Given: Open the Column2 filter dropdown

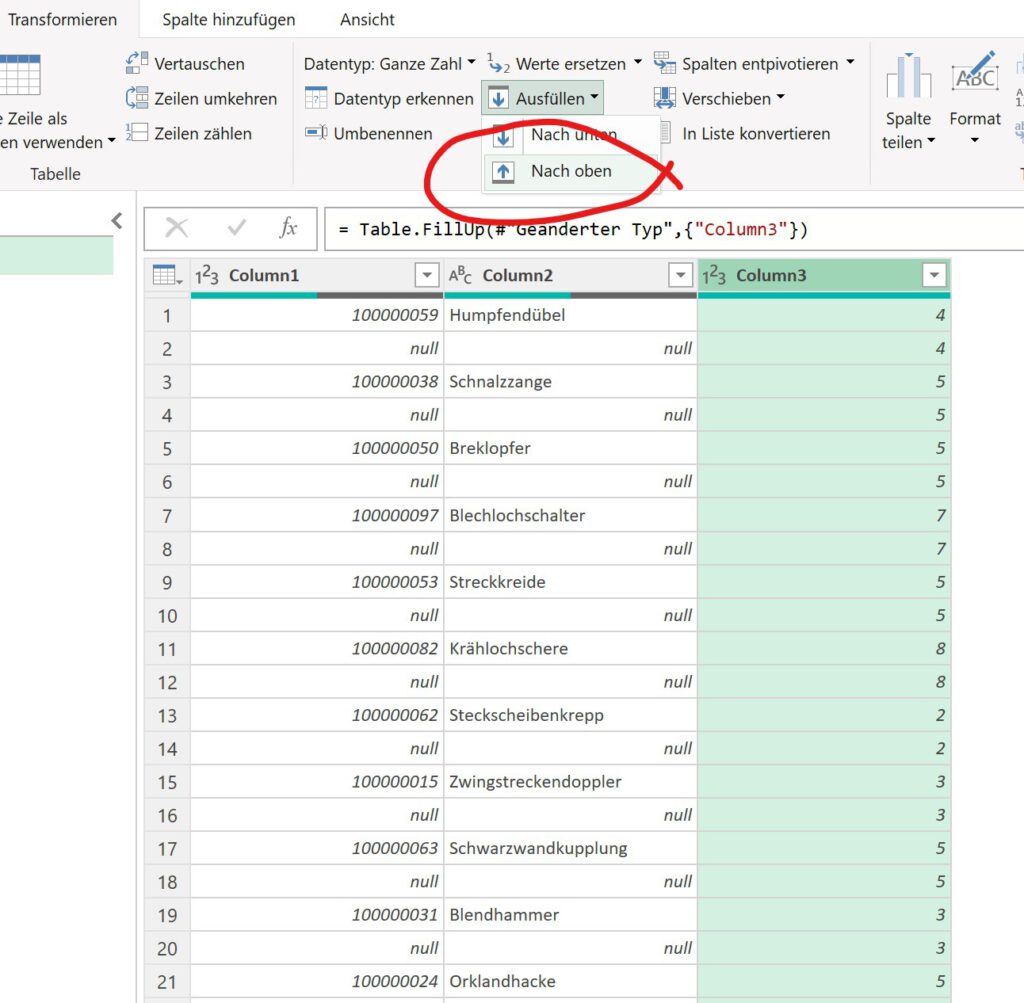Looking at the screenshot, I should (681, 276).
